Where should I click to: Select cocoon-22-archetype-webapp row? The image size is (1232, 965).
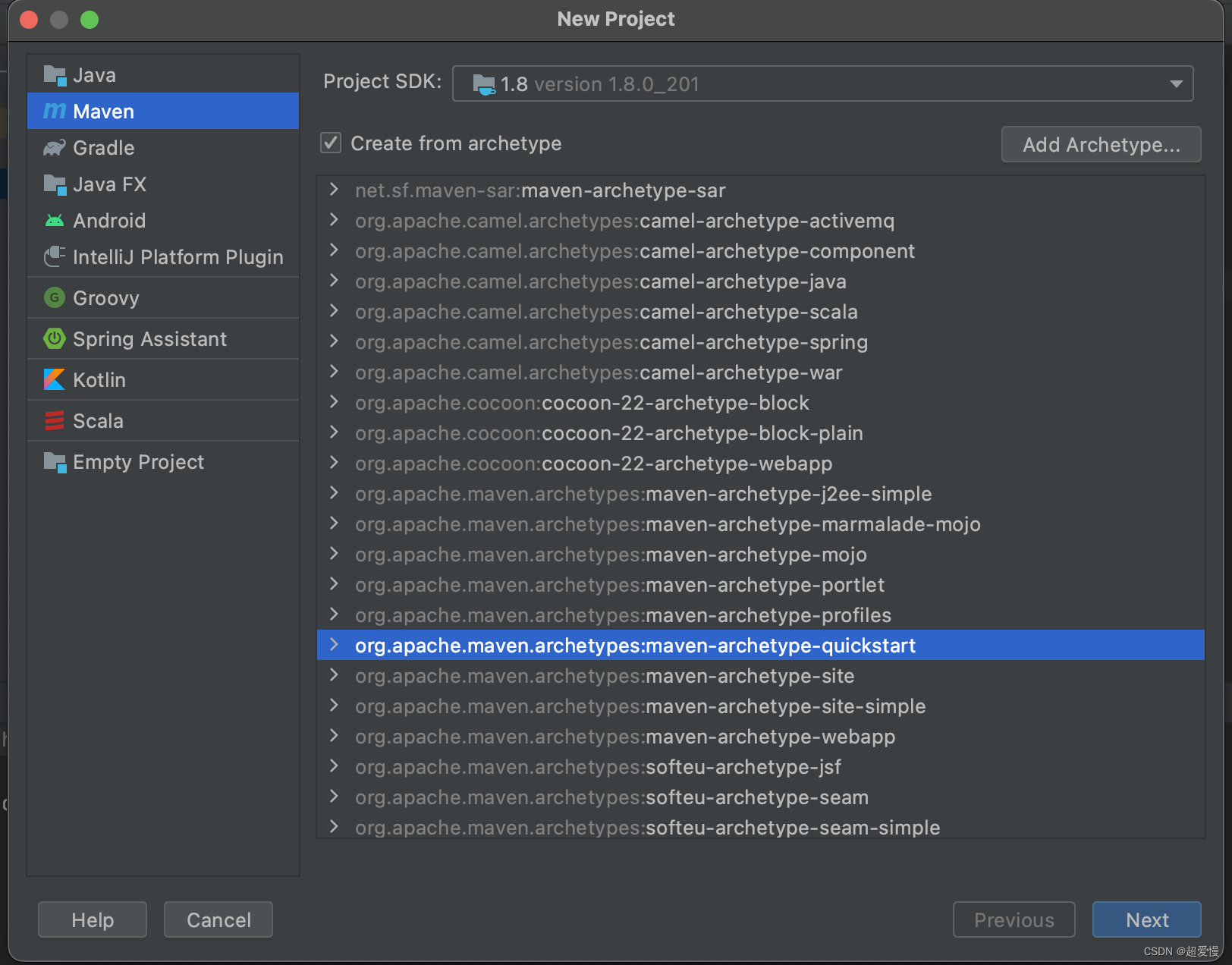tap(760, 464)
